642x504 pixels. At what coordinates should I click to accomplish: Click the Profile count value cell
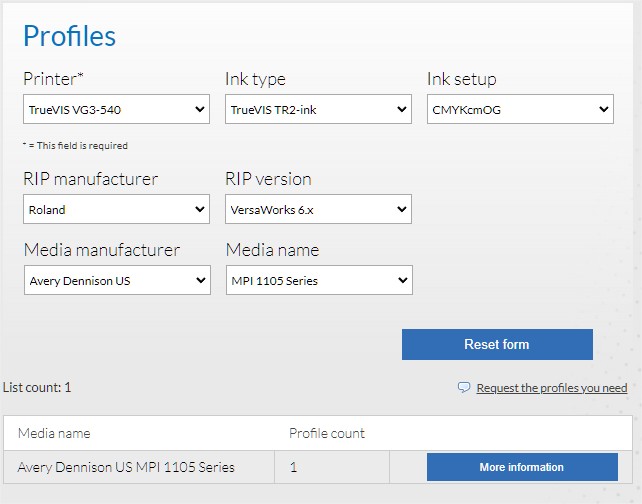(332, 467)
